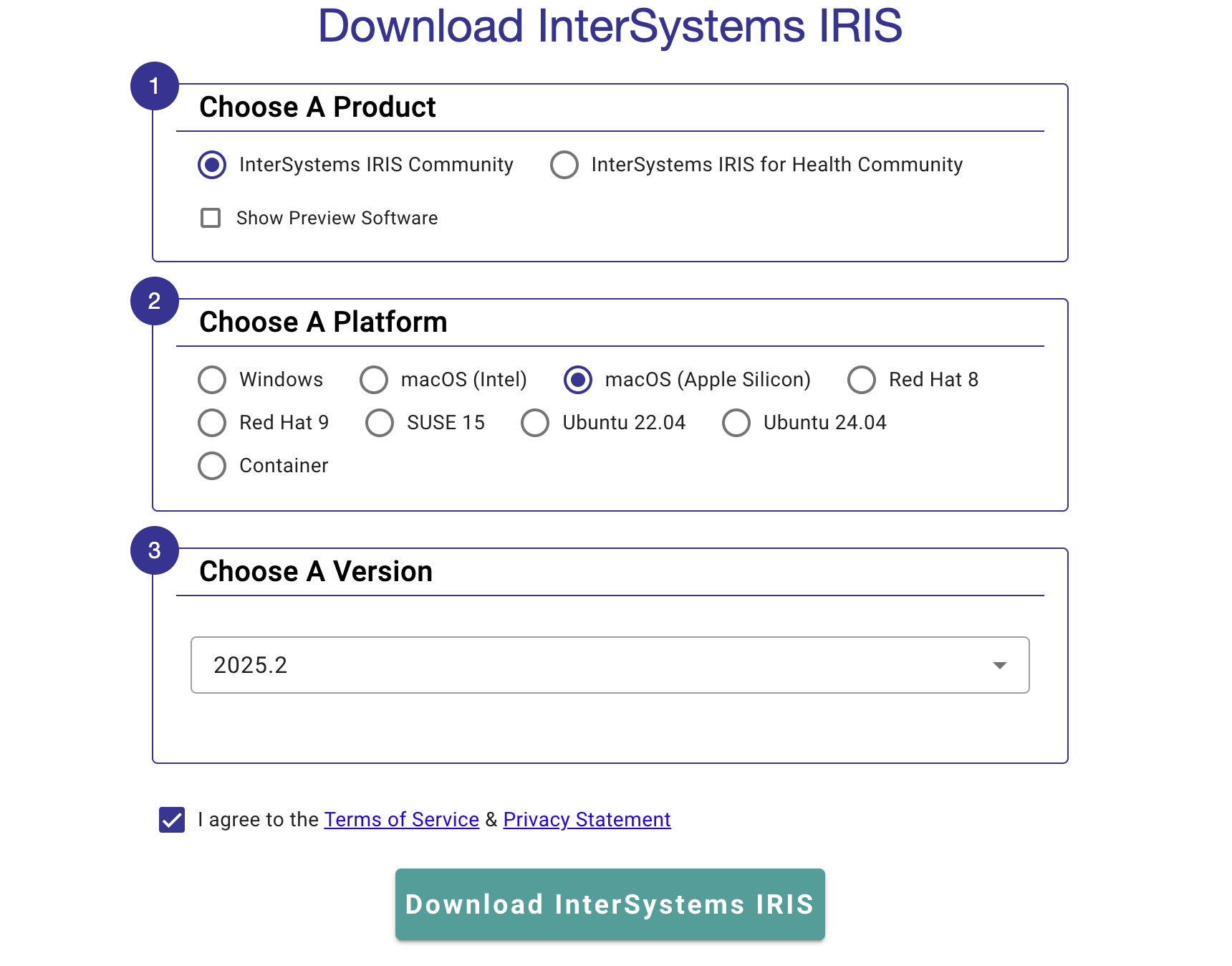This screenshot has height=966, width=1232.
Task: Open the Privacy Statement link
Action: click(x=587, y=820)
